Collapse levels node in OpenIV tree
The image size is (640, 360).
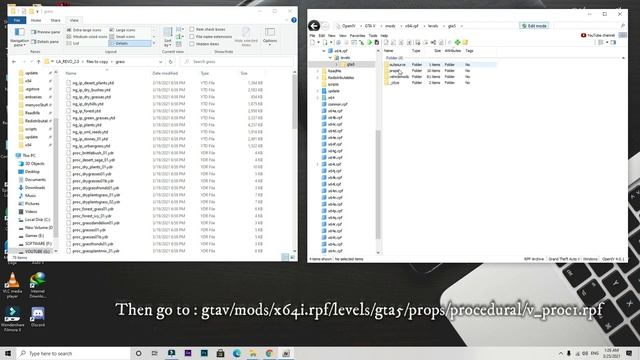coord(330,58)
